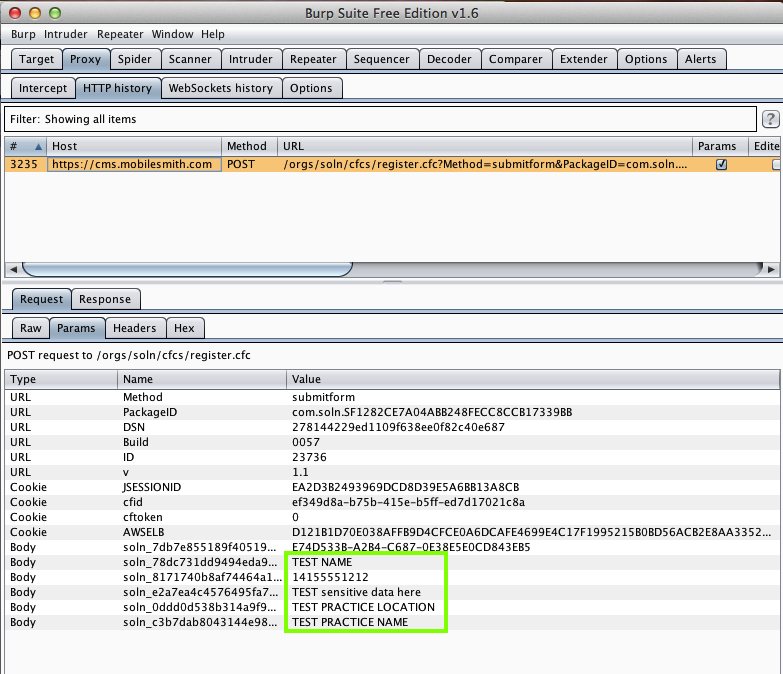Switch to the Response tab
783x674 pixels.
pos(105,299)
